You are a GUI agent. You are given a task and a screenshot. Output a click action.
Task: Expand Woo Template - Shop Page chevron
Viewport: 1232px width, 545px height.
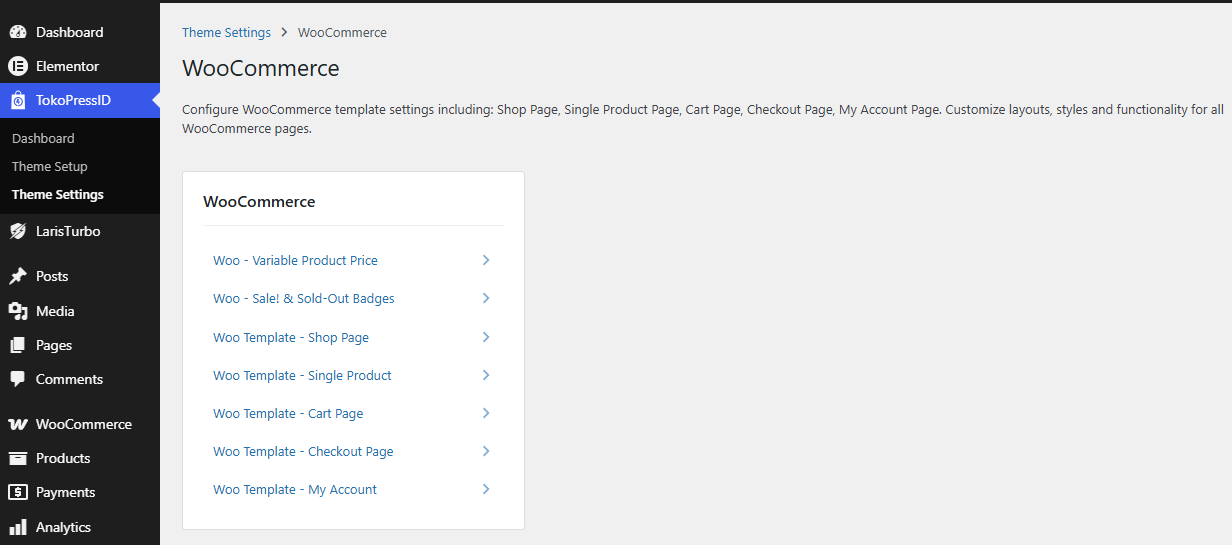(486, 337)
